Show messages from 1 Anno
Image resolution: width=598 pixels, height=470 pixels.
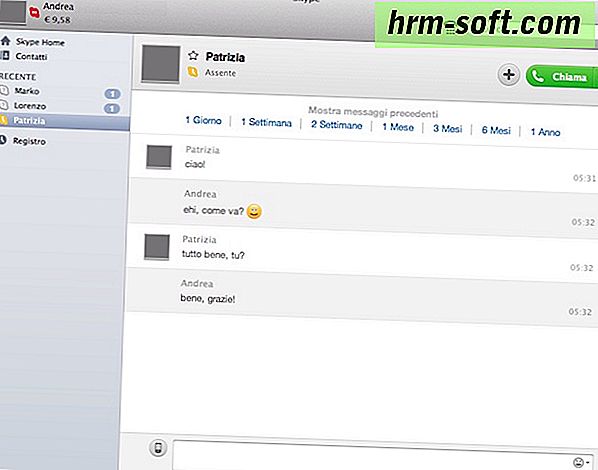click(545, 132)
